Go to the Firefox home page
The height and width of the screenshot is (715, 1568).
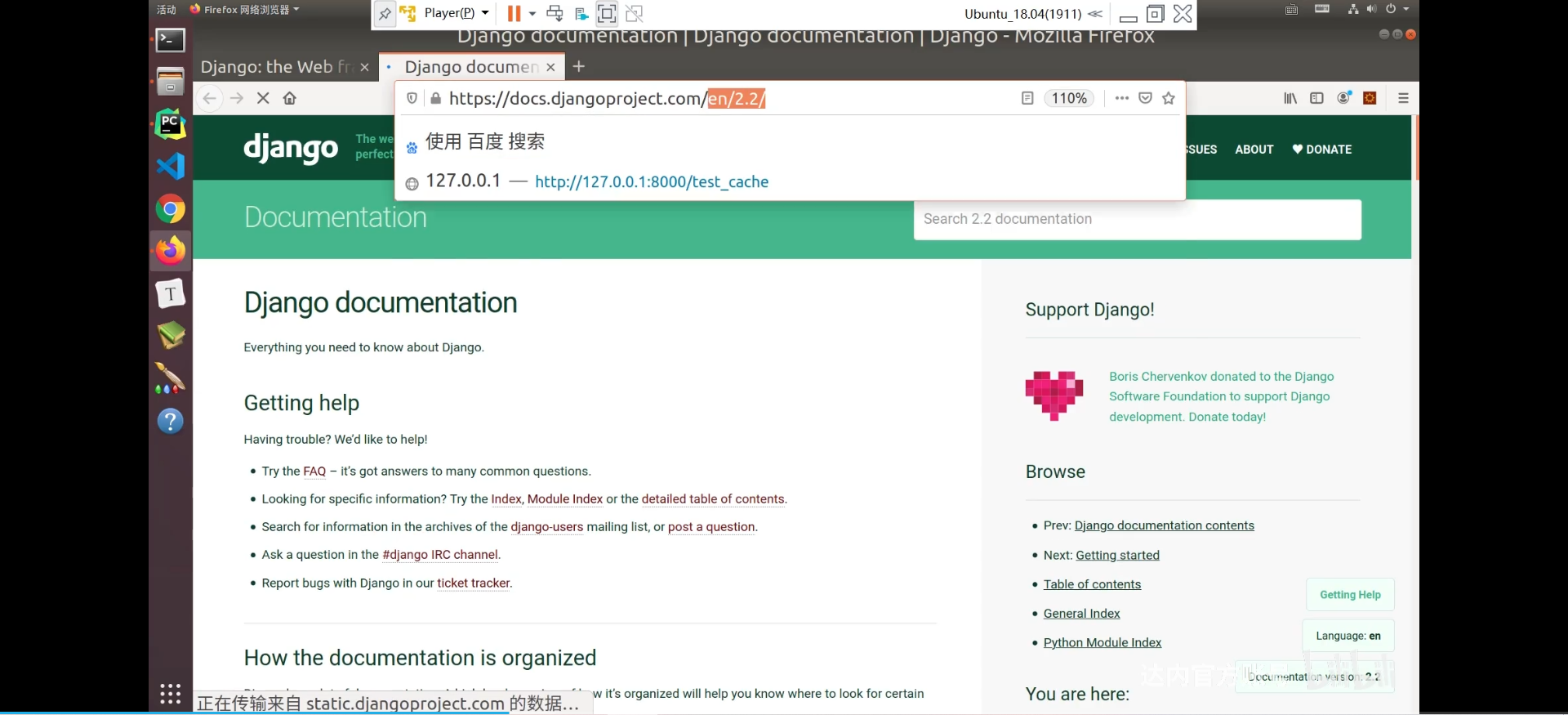289,98
